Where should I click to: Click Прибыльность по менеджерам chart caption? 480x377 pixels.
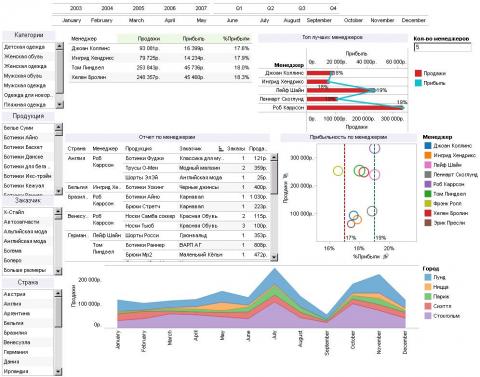coord(348,137)
